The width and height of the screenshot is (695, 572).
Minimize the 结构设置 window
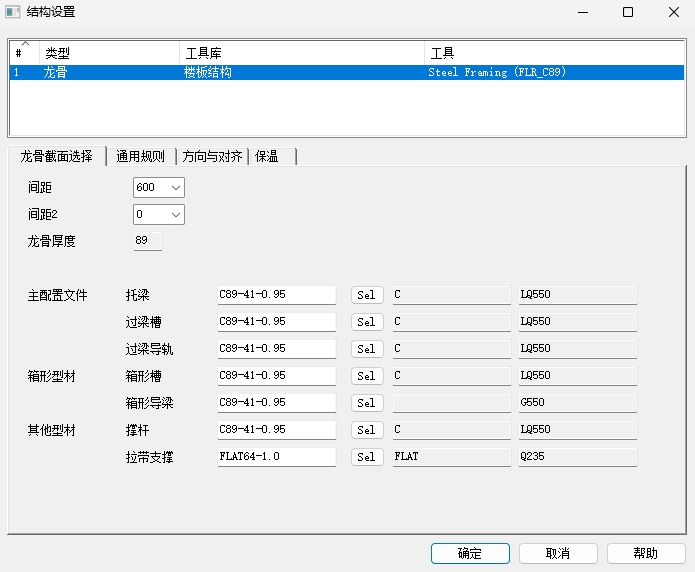[x=583, y=12]
